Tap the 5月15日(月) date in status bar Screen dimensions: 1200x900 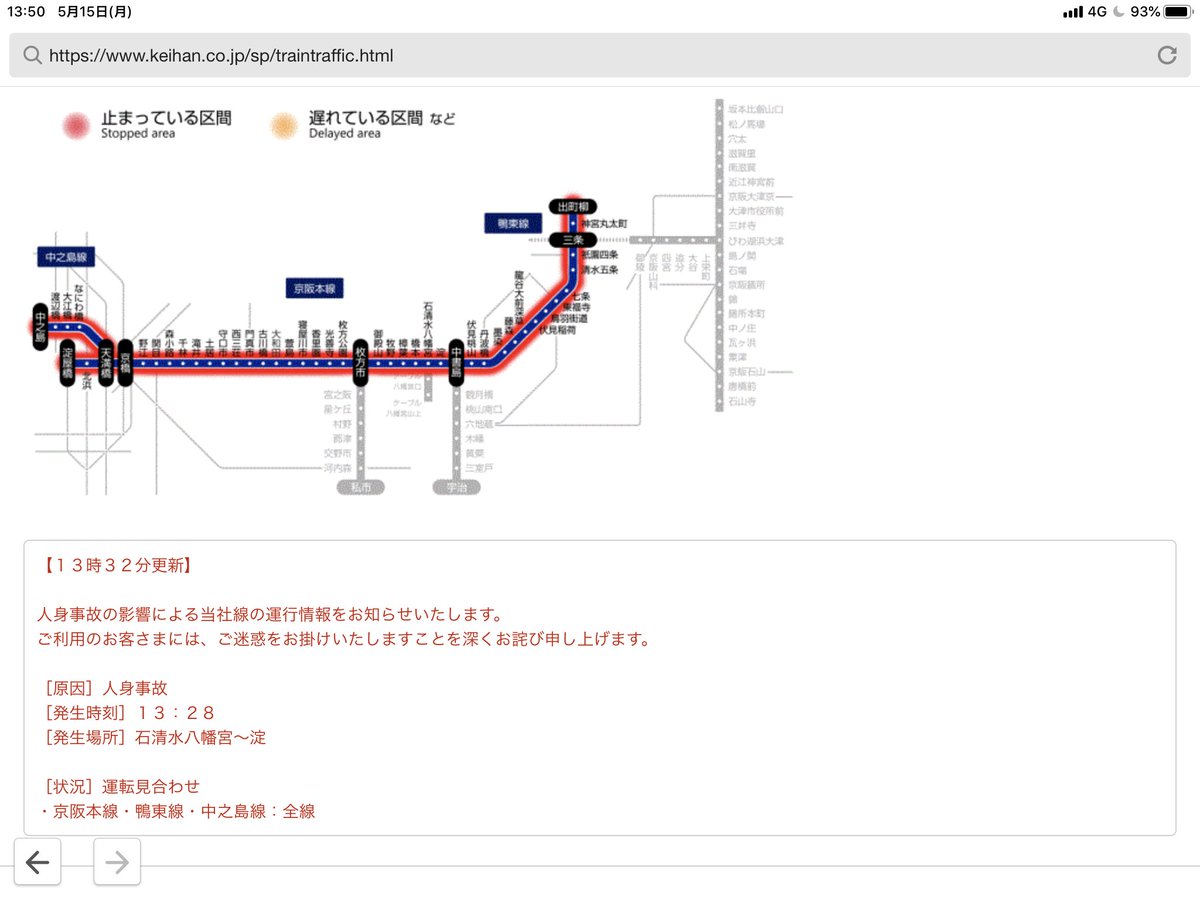click(95, 12)
